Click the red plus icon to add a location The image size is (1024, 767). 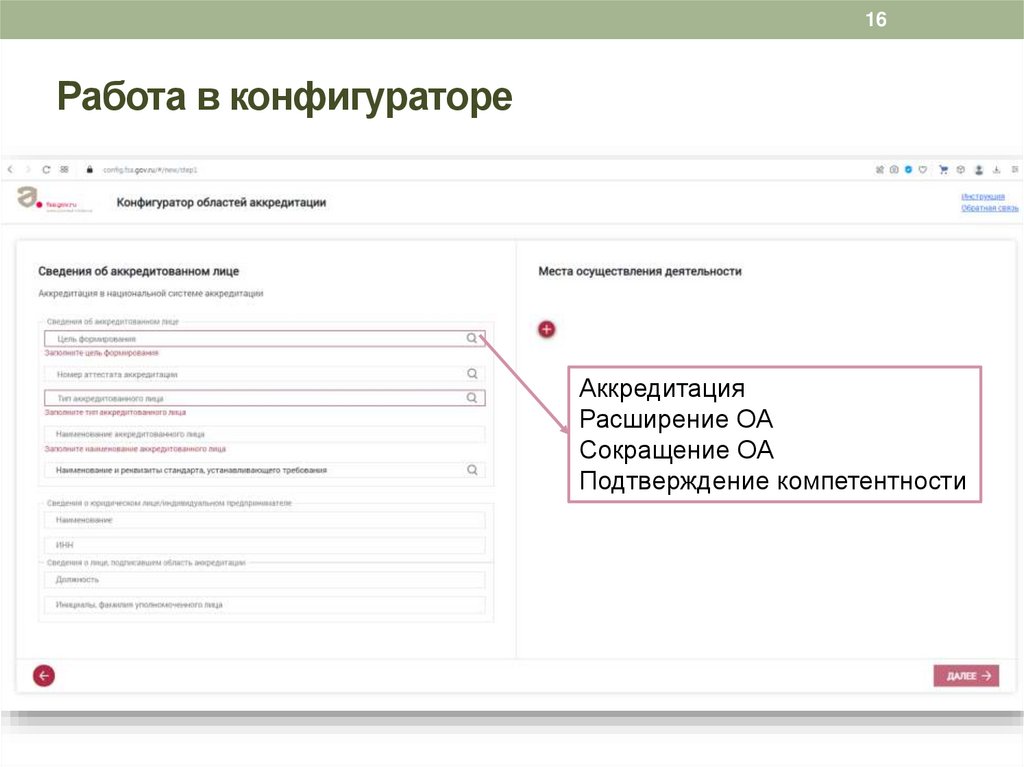546,328
